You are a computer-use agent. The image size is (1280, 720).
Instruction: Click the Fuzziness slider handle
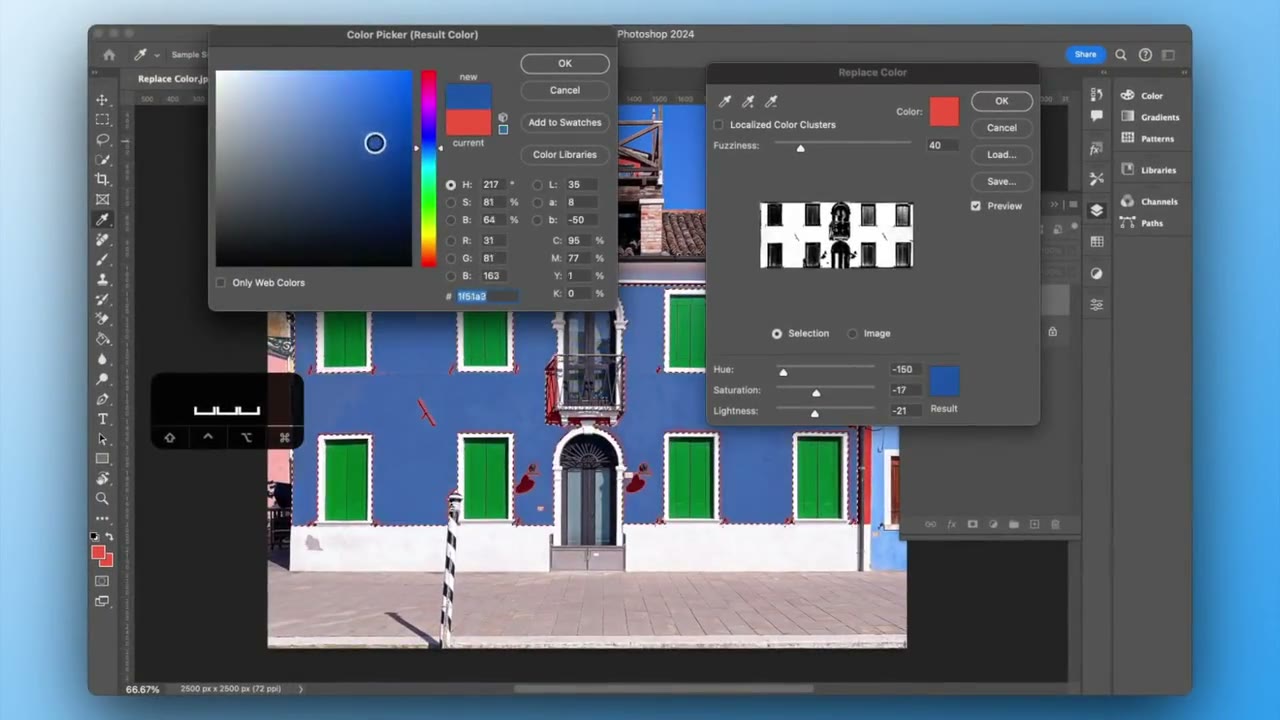pos(800,148)
